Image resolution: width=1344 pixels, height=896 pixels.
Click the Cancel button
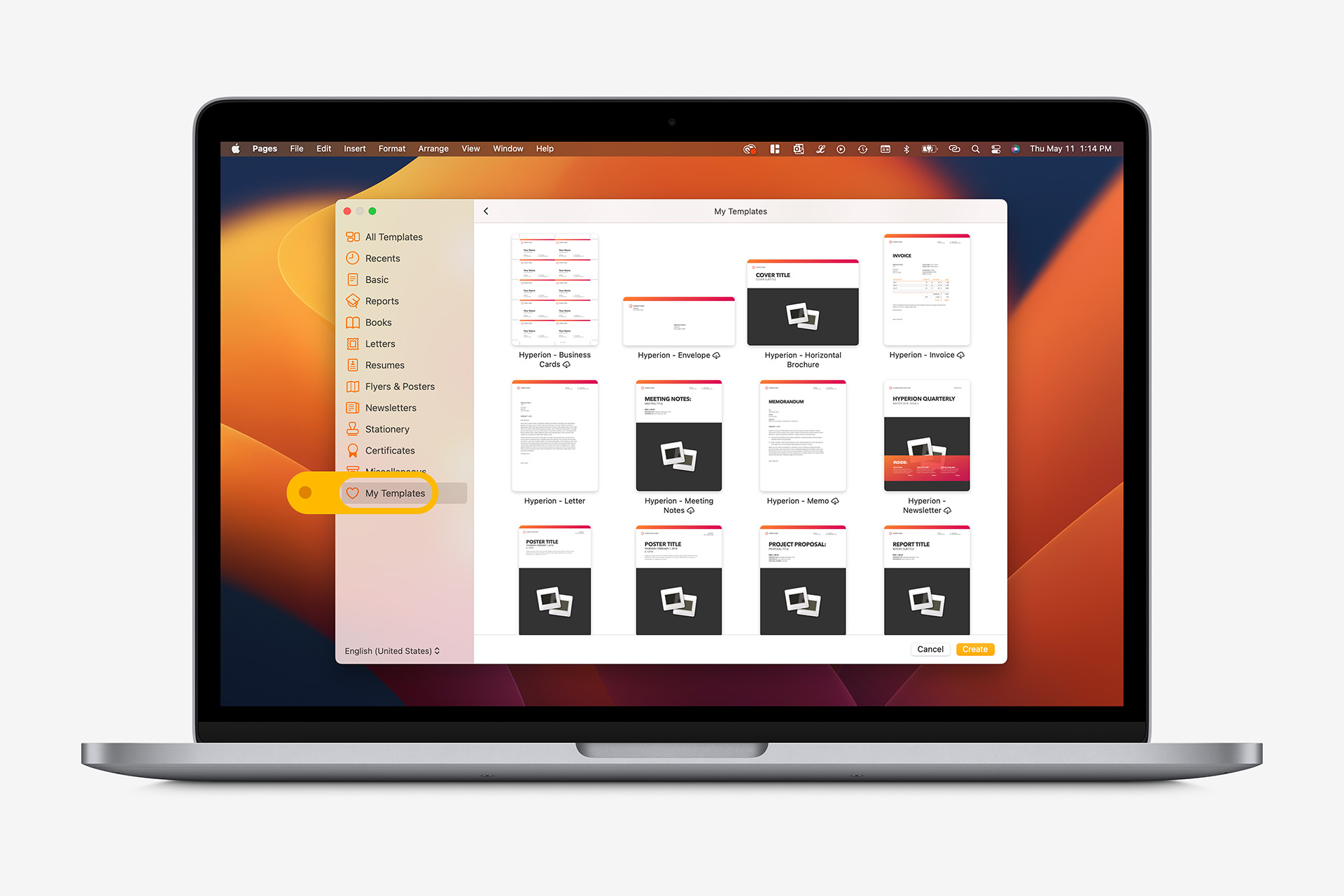click(929, 648)
